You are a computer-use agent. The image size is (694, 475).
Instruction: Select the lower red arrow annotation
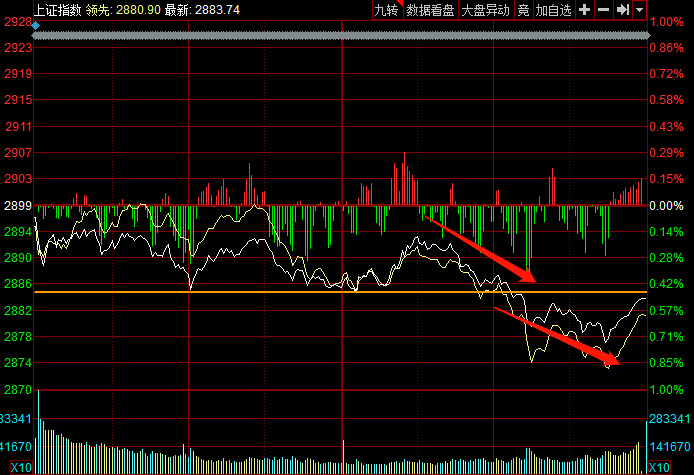[557, 336]
